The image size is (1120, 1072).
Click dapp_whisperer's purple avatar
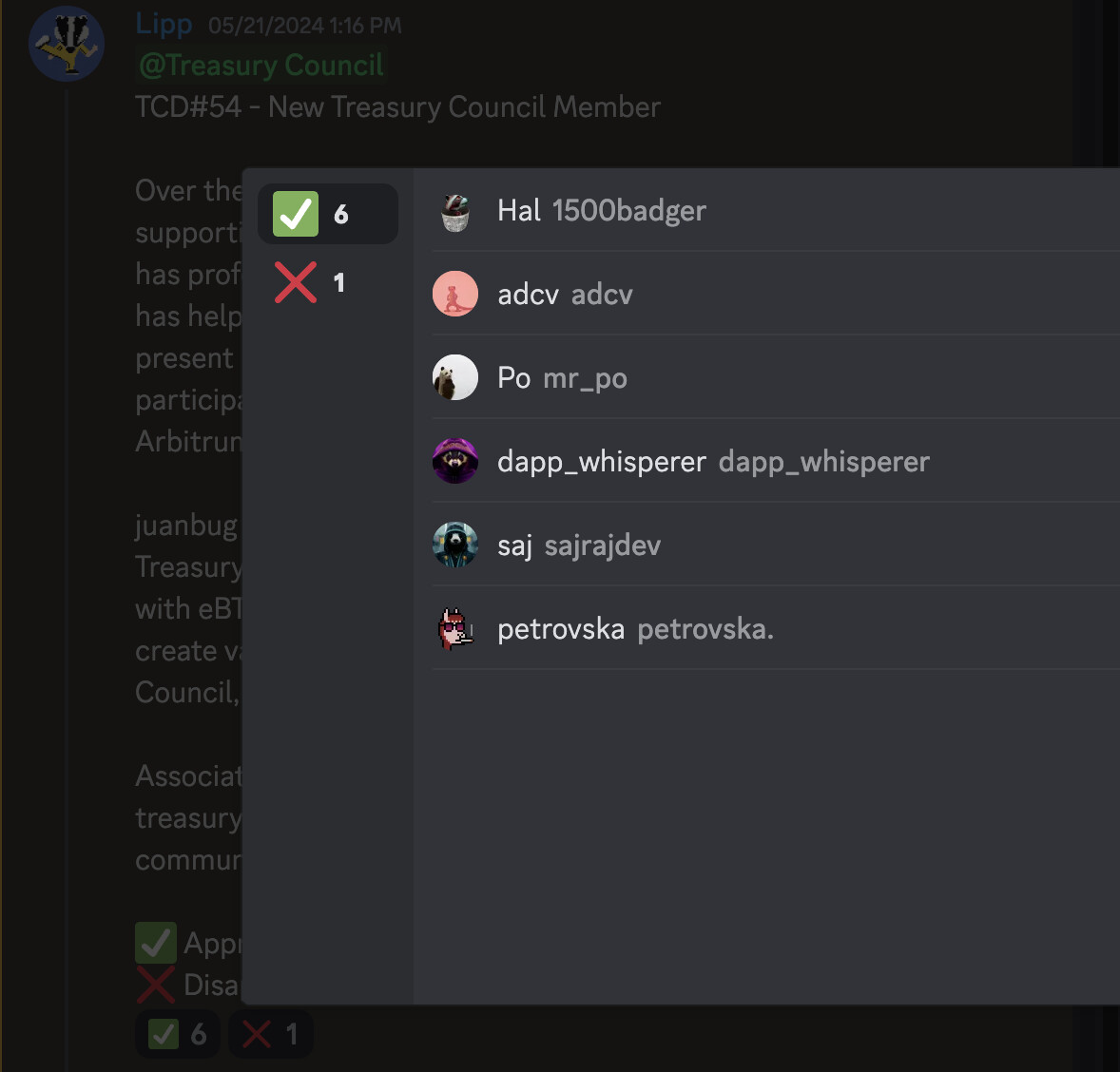tap(455, 461)
